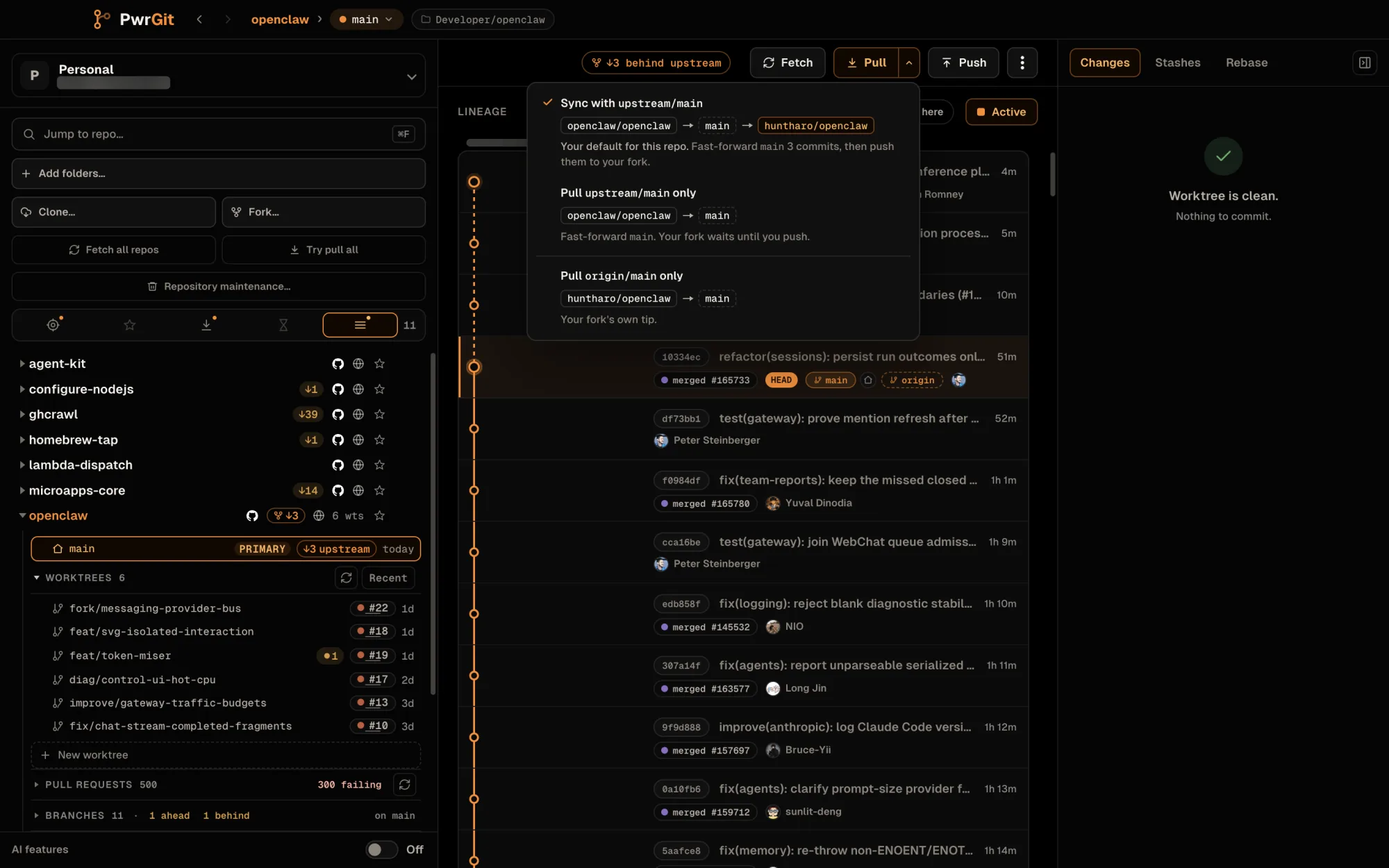Click Fetch all repos button
This screenshot has width=1389, height=868.
pyautogui.click(x=113, y=250)
